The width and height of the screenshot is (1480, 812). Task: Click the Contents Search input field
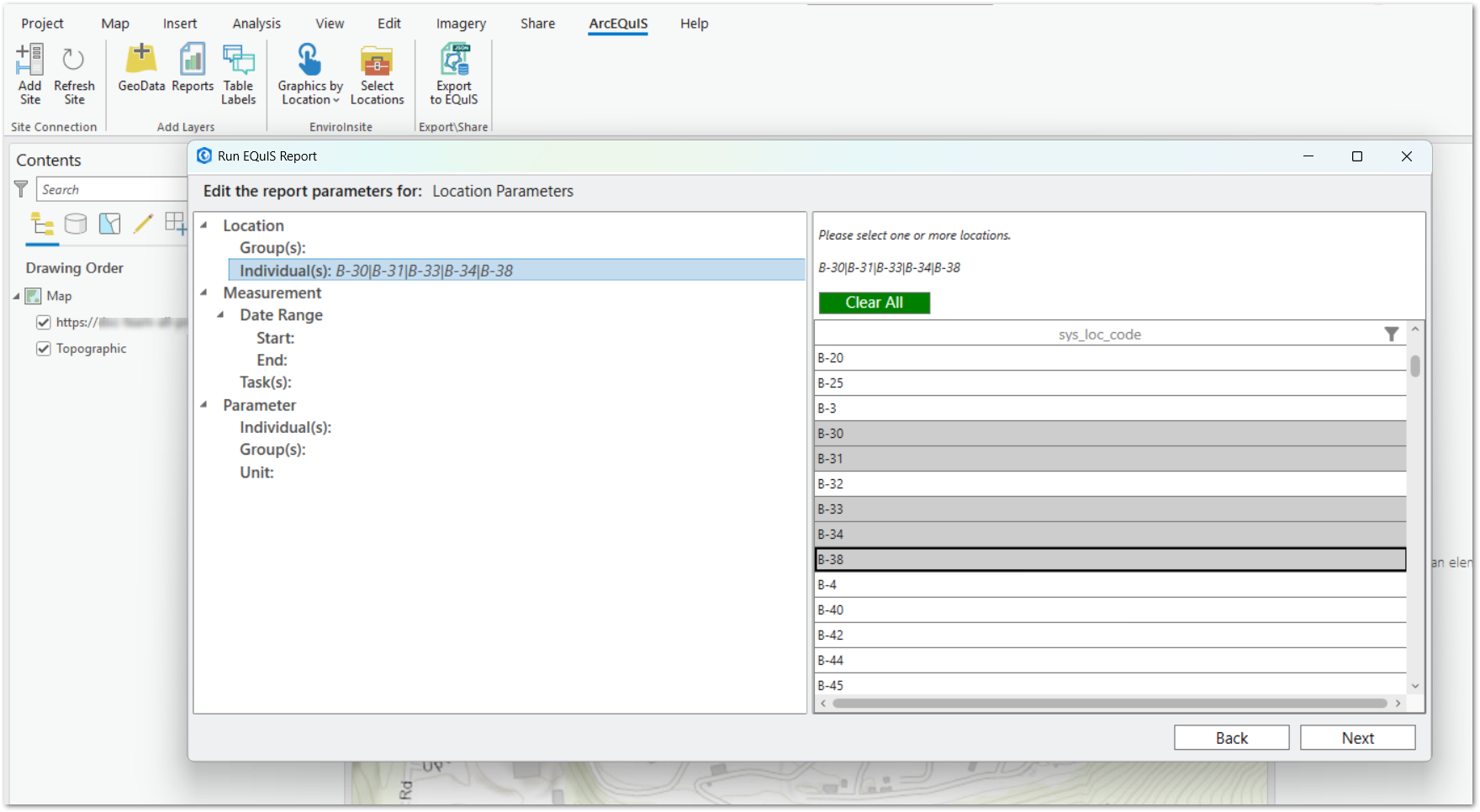[112, 189]
